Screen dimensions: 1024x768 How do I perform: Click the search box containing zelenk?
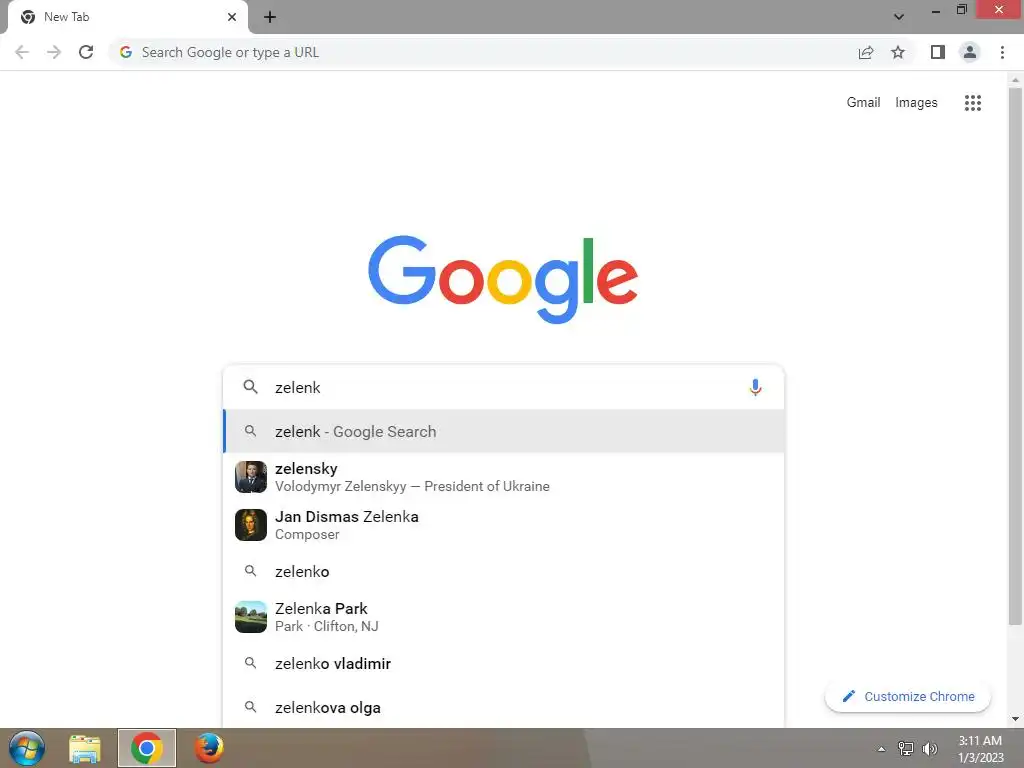(x=503, y=387)
